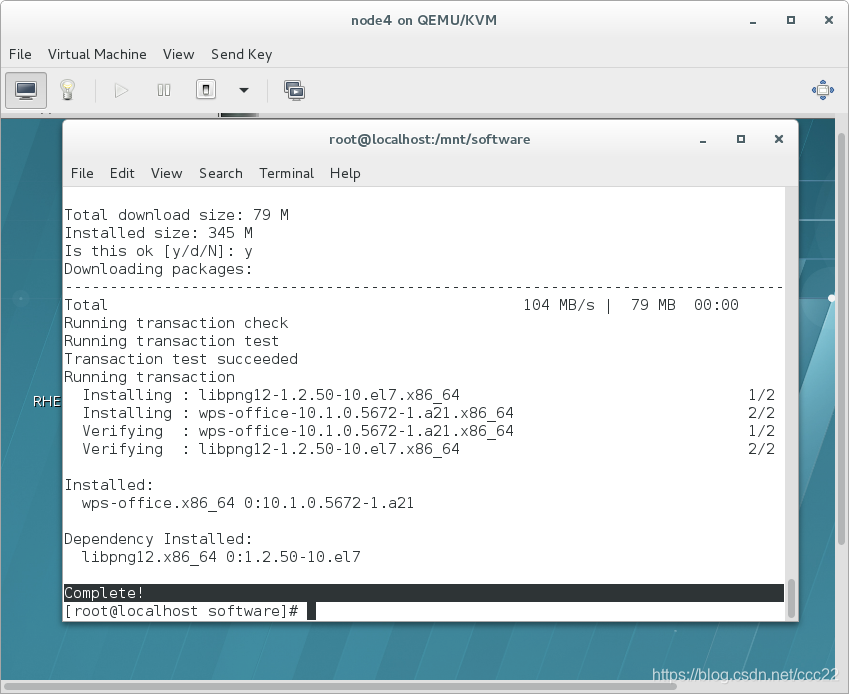Click the VM viewer horizontal scrollbar
This screenshot has height=694, width=849.
tap(341, 686)
